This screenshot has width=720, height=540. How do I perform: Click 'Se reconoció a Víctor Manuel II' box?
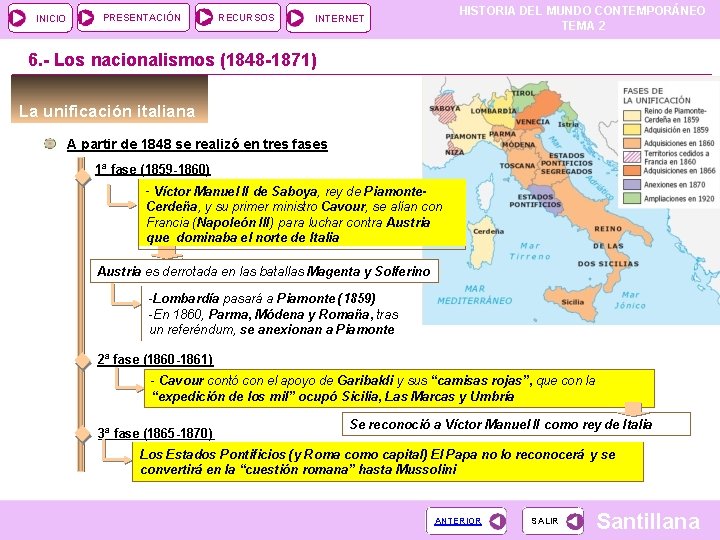pos(516,424)
